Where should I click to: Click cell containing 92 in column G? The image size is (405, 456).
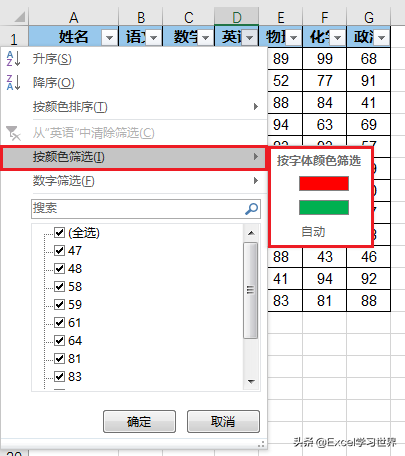[x=369, y=279]
